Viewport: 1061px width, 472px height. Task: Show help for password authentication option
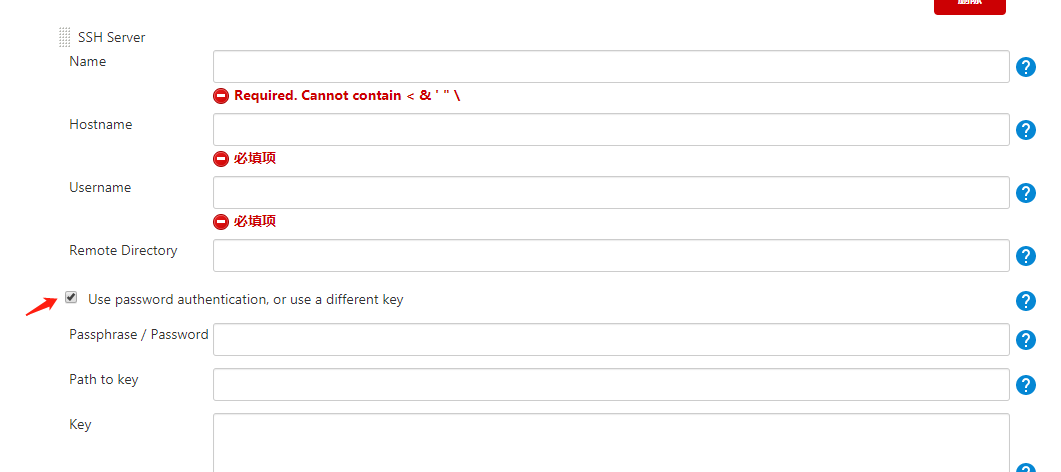pos(1025,301)
